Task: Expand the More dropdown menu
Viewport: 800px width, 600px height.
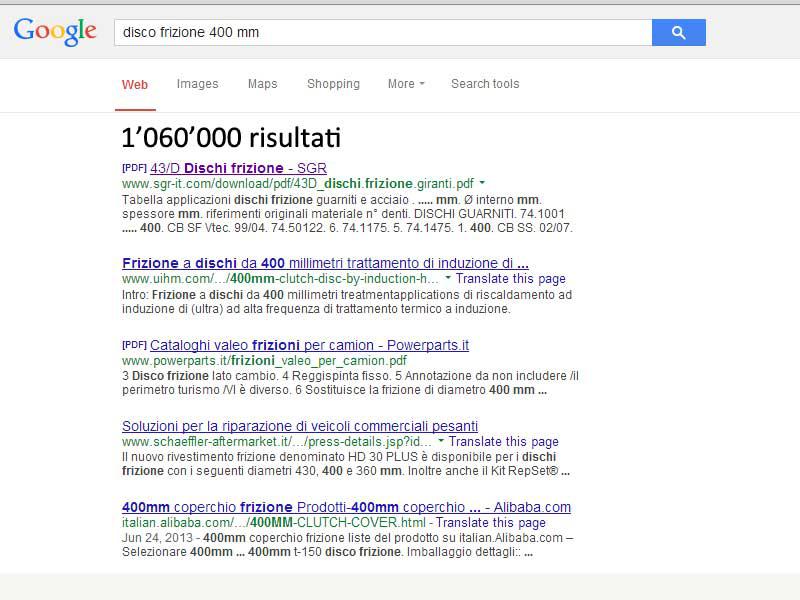Action: [x=406, y=84]
